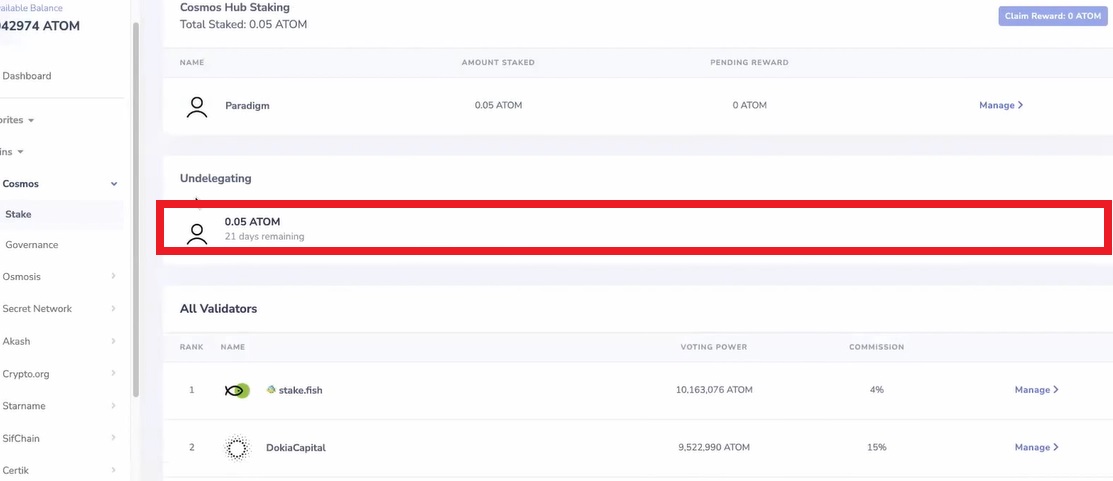This screenshot has height=481, width=1113.
Task: Click the 4% commission value
Action: coord(877,389)
